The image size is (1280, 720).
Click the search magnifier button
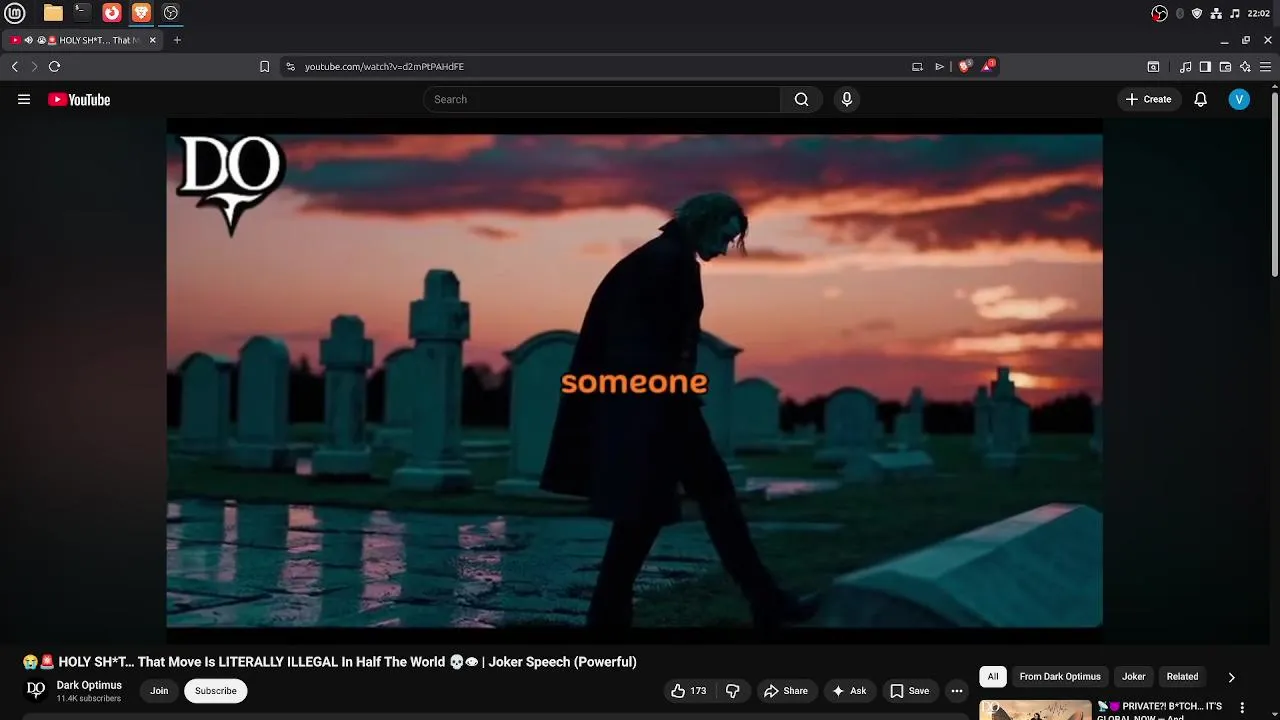point(801,99)
